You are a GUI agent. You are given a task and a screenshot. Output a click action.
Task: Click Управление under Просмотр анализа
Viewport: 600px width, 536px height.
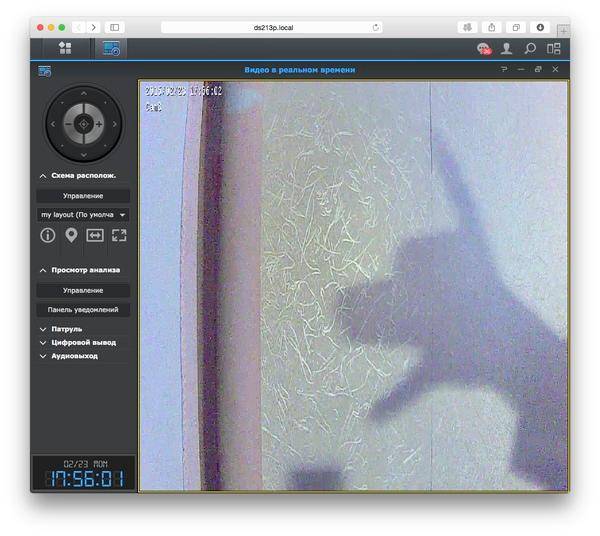pos(83,291)
